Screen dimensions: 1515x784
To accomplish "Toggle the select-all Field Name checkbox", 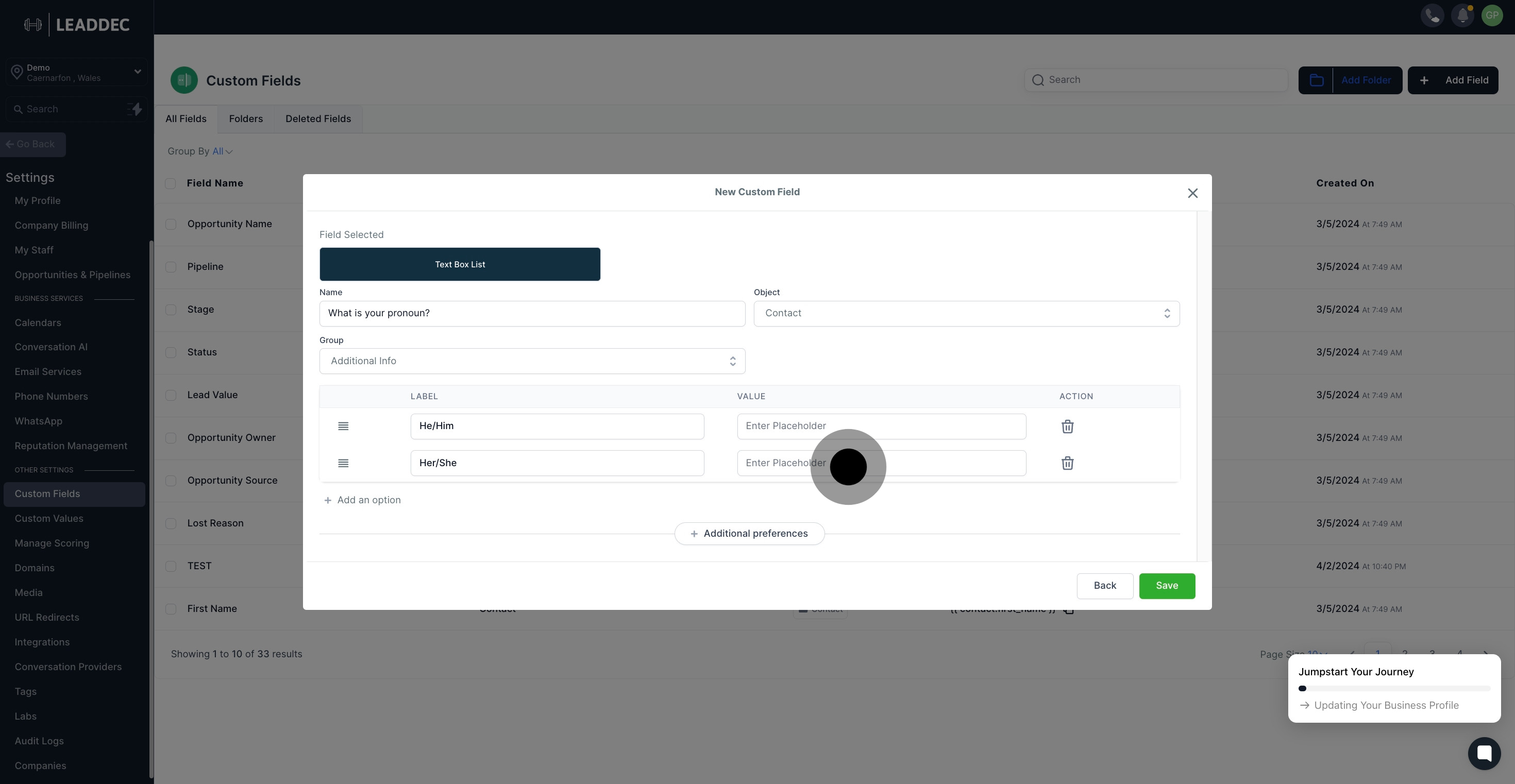I will 171,183.
